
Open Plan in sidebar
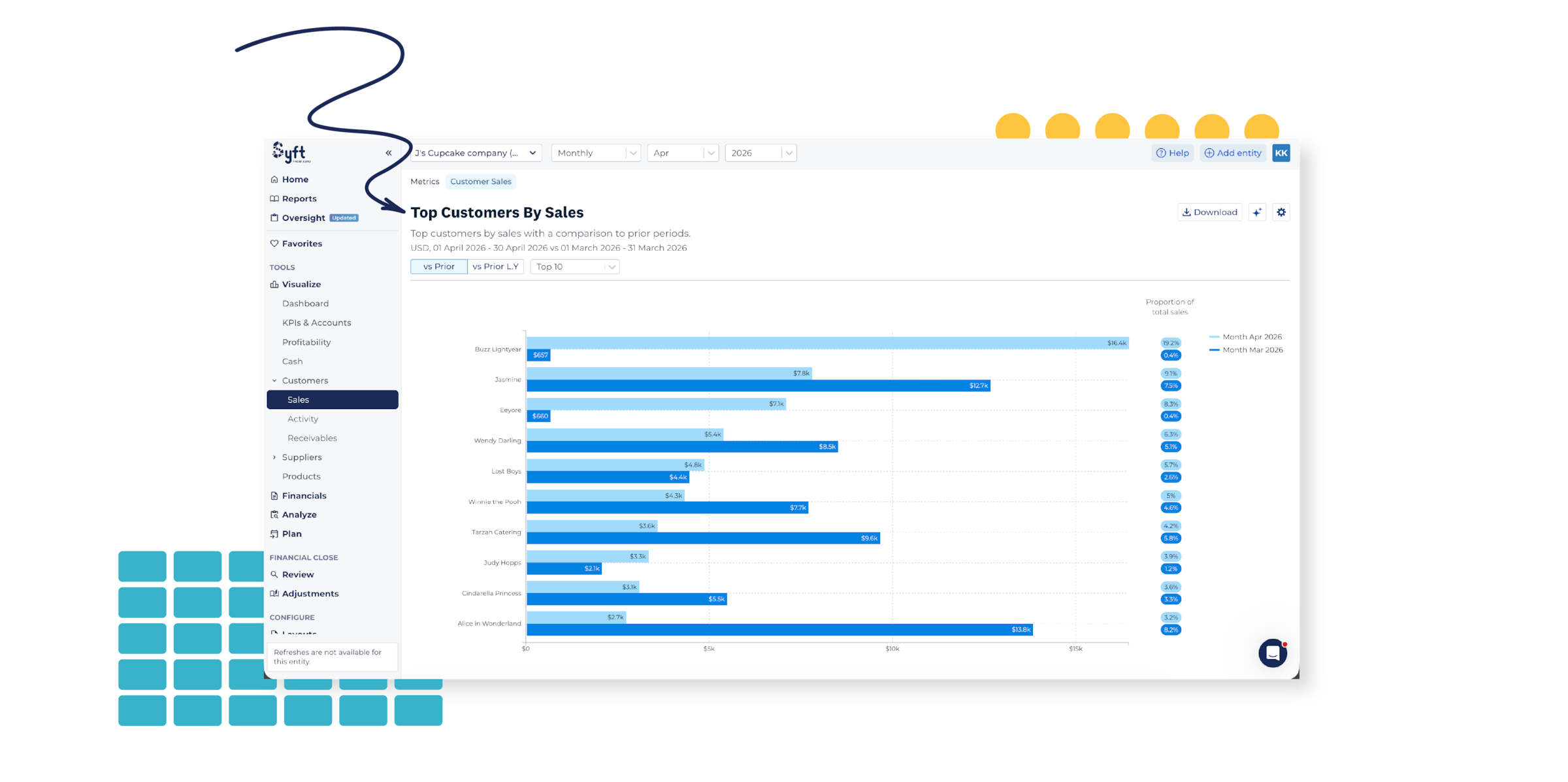coord(291,534)
